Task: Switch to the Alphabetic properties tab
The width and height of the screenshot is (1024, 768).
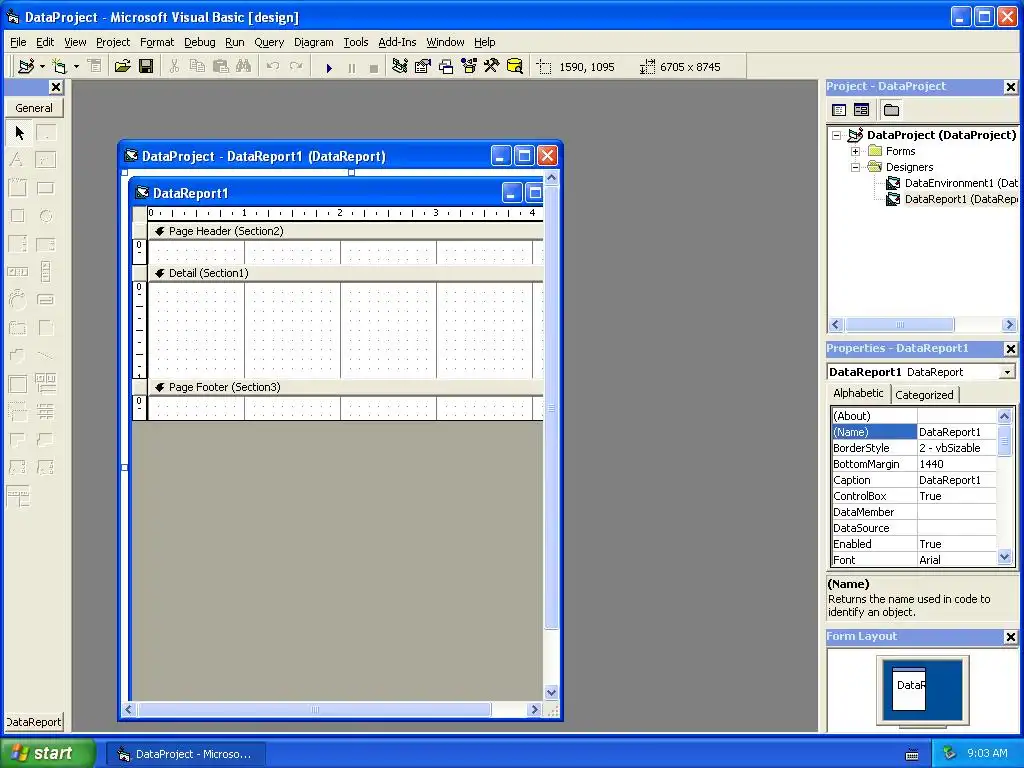Action: coord(858,393)
